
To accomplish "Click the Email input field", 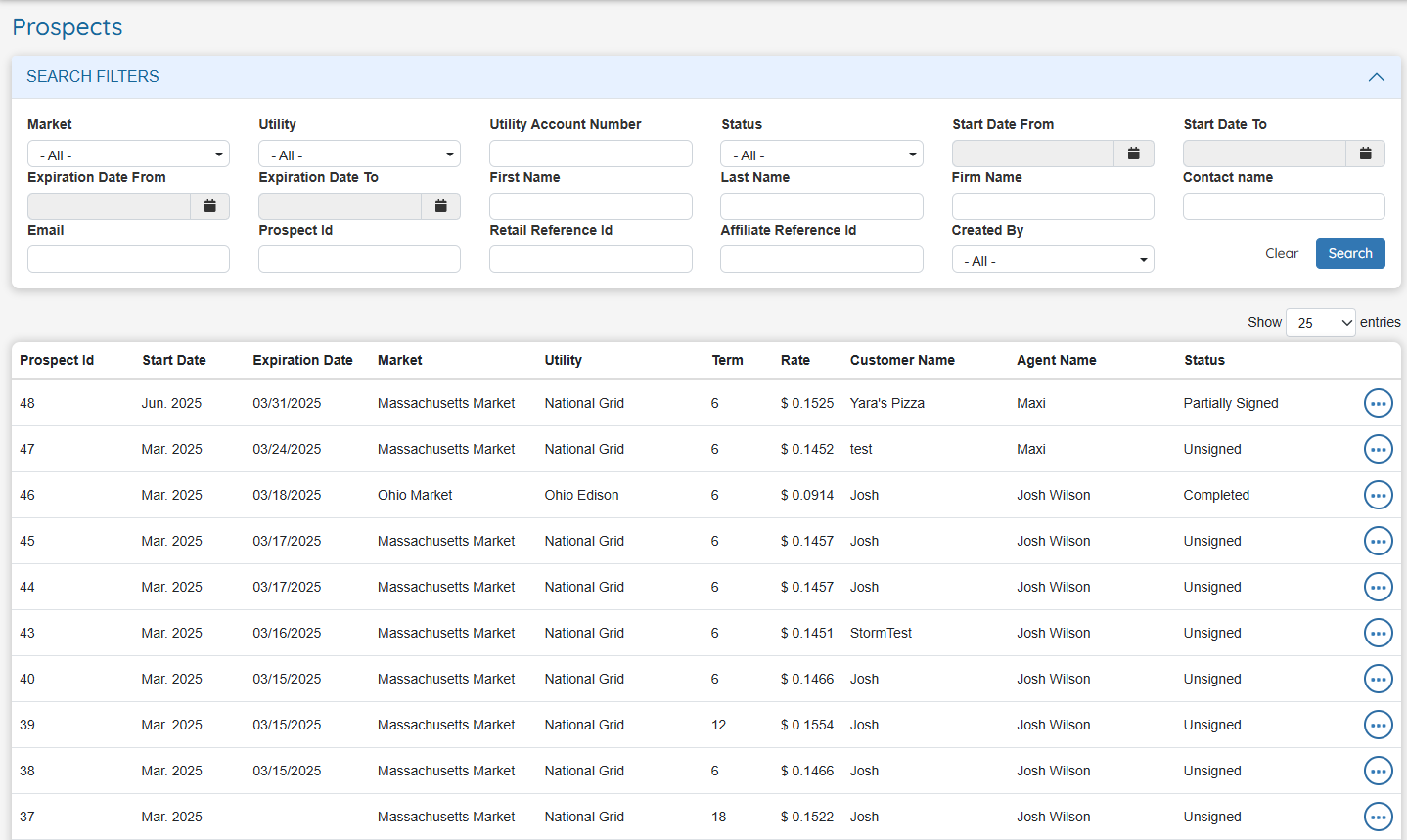I will pyautogui.click(x=128, y=259).
